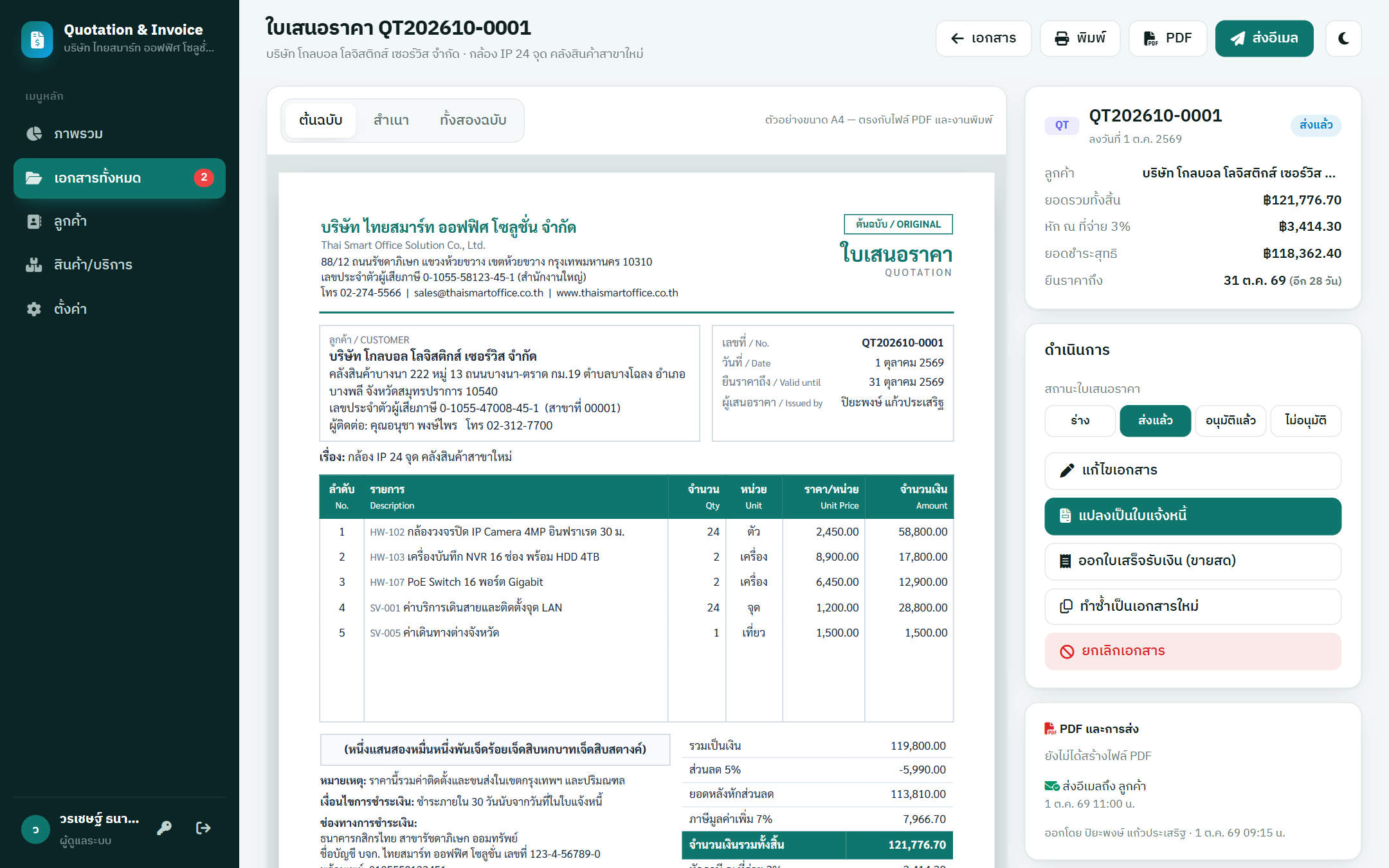Mark quotation as ไม่อนุมัติ
Screen dimensions: 1389x868
pos(1305,420)
